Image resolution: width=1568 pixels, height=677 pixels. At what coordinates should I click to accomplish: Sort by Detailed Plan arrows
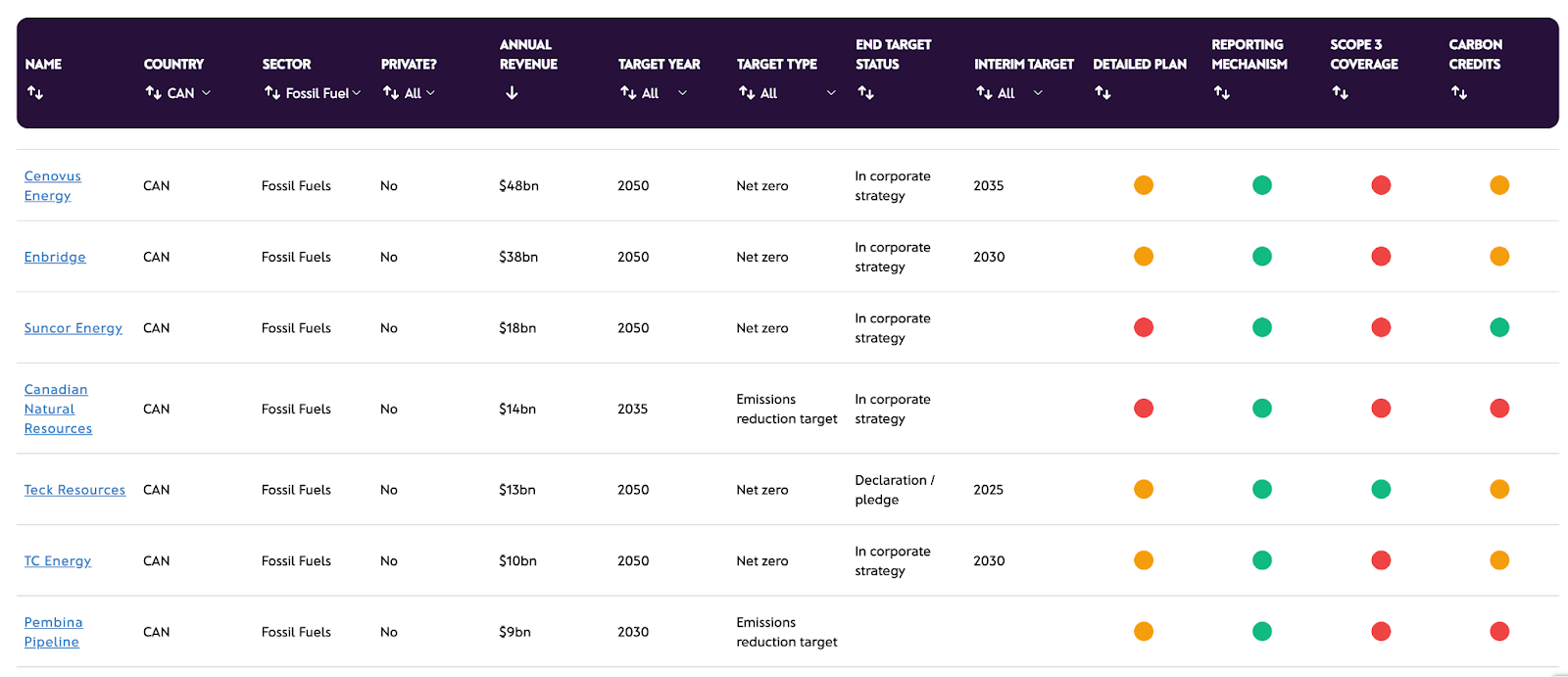pyautogui.click(x=1102, y=93)
